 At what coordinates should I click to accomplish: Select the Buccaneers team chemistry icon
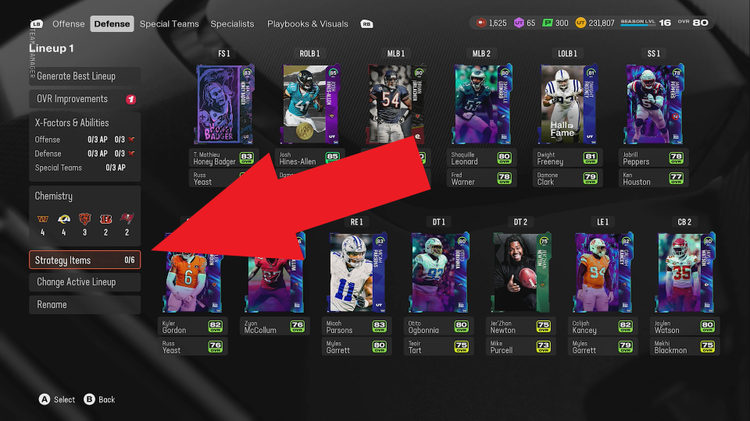coord(128,218)
